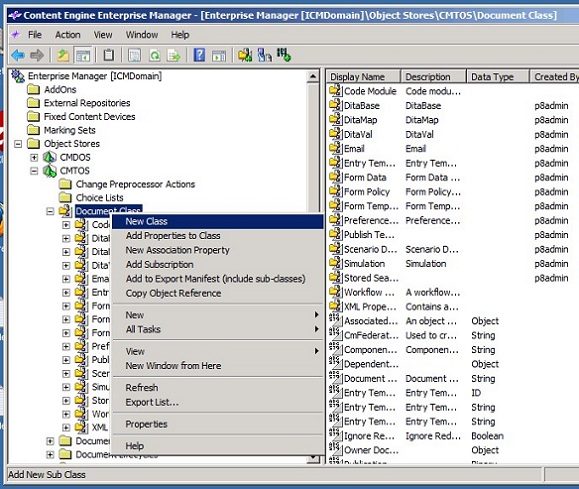
Task: Sort by Description column header
Action: (x=434, y=77)
